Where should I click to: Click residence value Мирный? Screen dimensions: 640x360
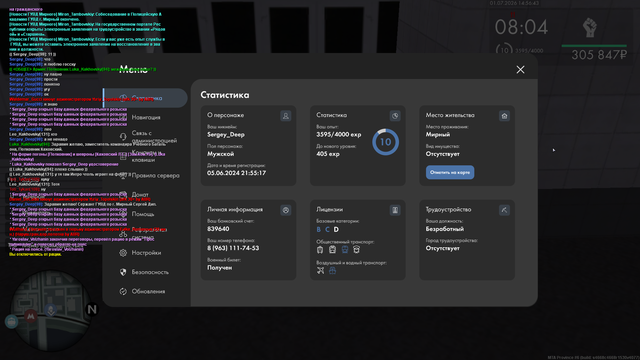click(438, 134)
